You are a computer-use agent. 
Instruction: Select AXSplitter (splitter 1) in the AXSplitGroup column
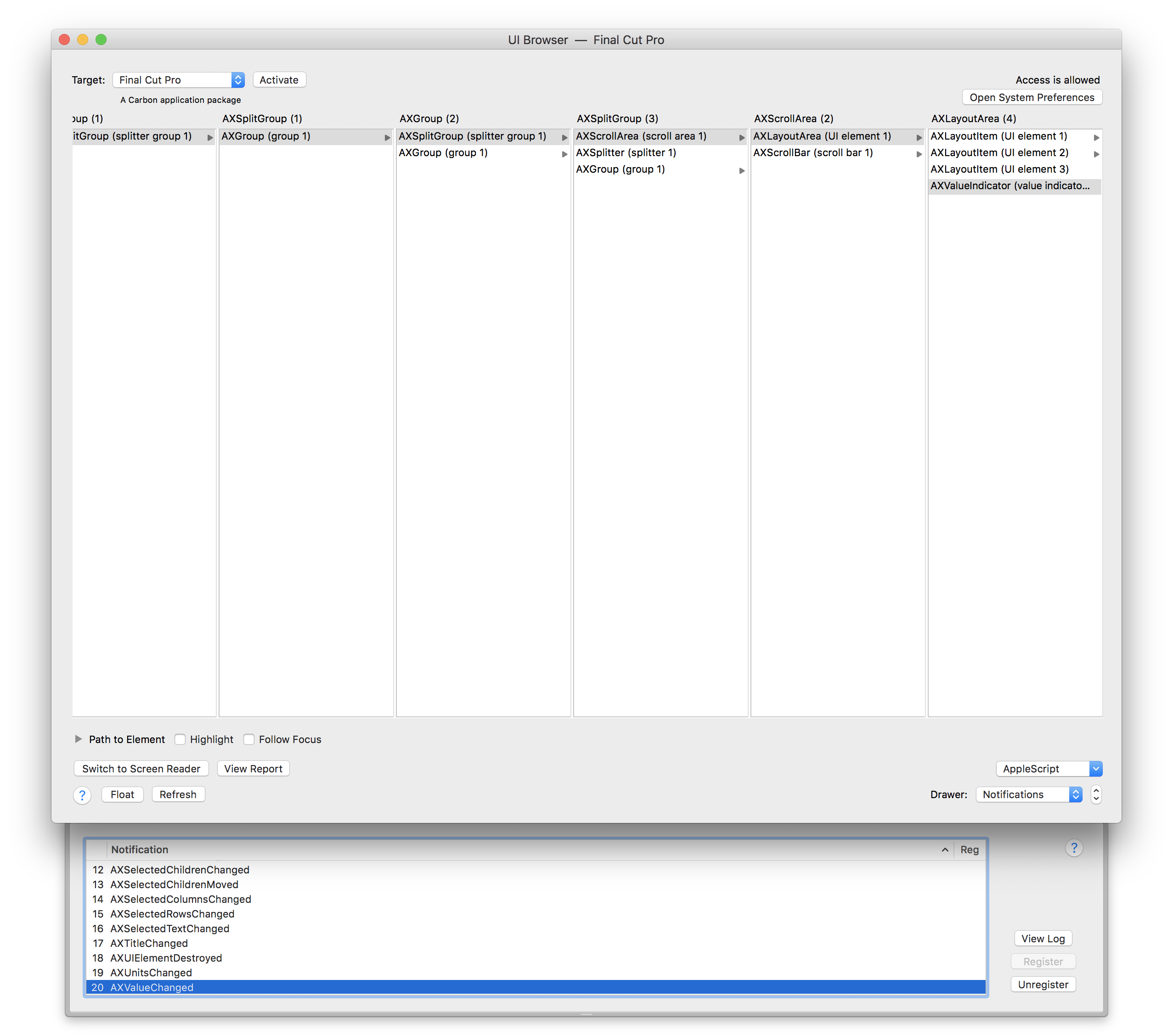[x=626, y=152]
